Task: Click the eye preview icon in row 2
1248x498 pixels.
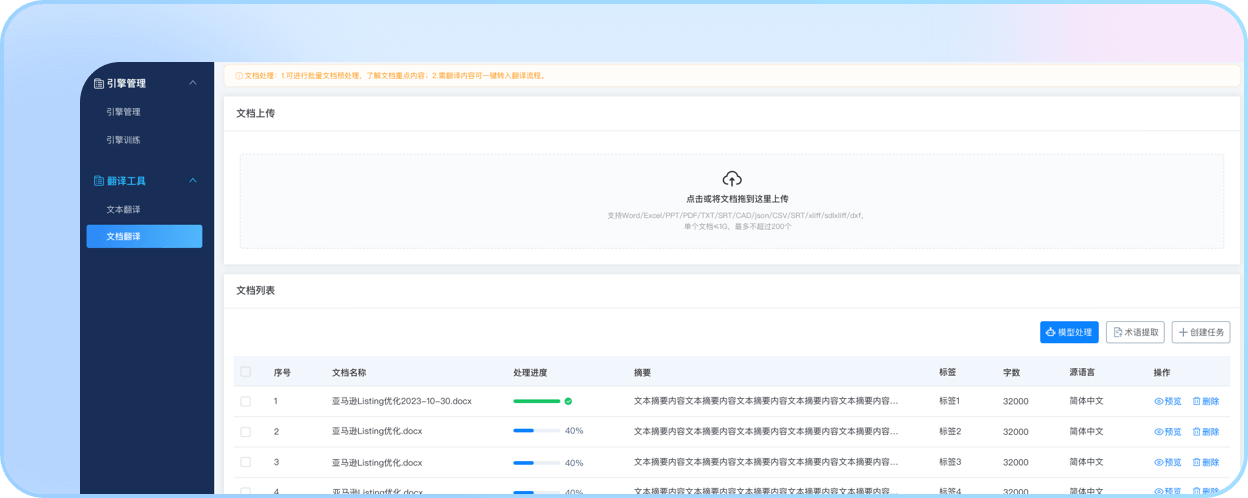Action: [1159, 432]
